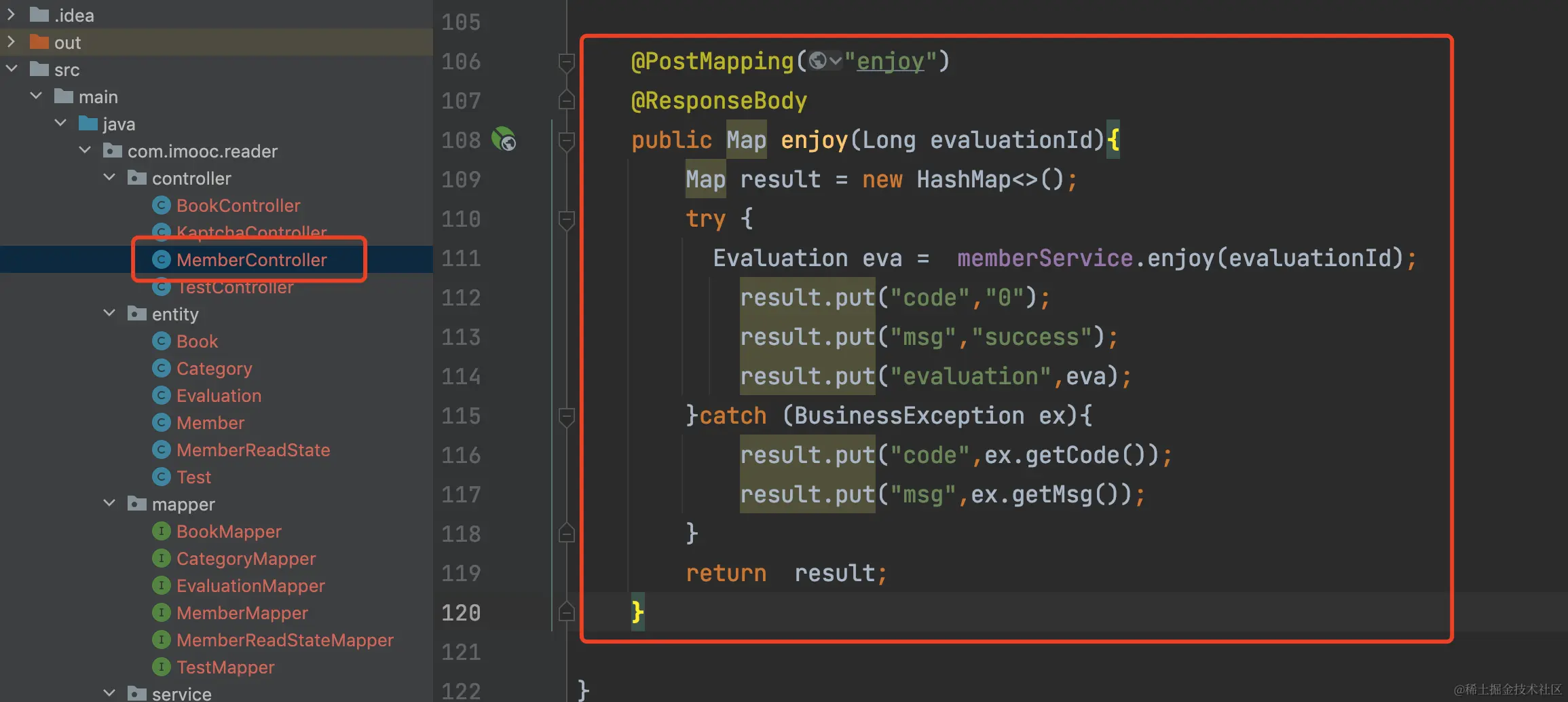Click the interface icon beside CategoryMapper
Viewport: 1568px width, 702px height.
pos(161,558)
